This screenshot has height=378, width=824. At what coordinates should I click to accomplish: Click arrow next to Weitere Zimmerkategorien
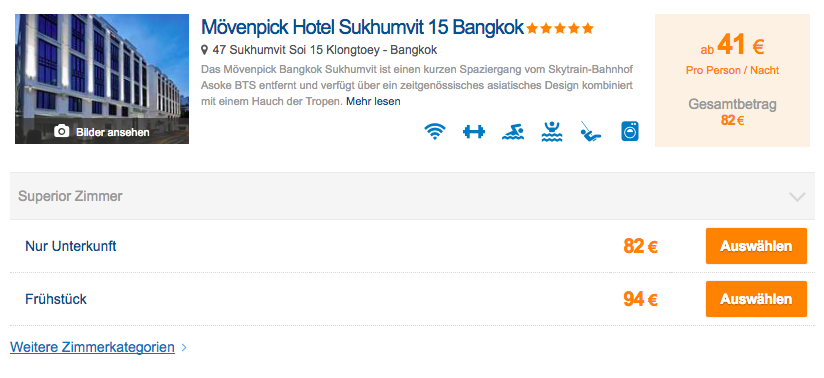point(183,348)
